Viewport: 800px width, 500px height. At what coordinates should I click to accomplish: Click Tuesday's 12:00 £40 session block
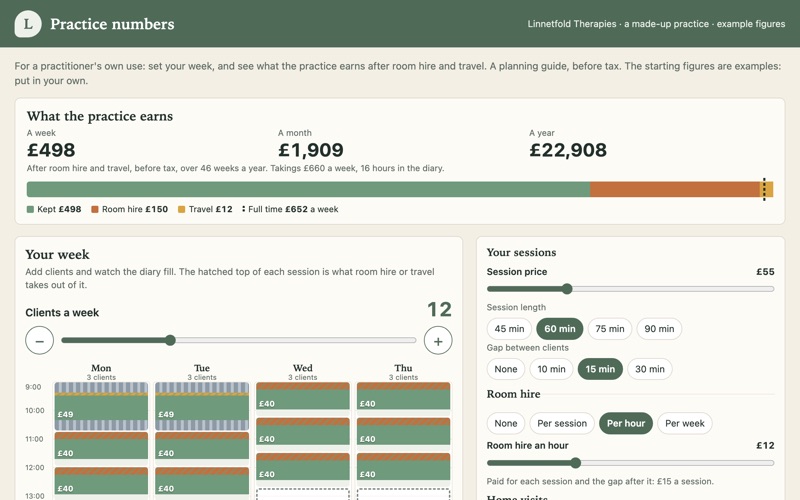[x=202, y=481]
